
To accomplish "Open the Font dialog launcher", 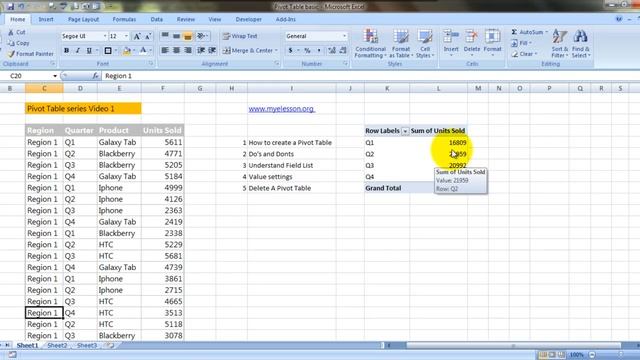I will tap(151, 64).
